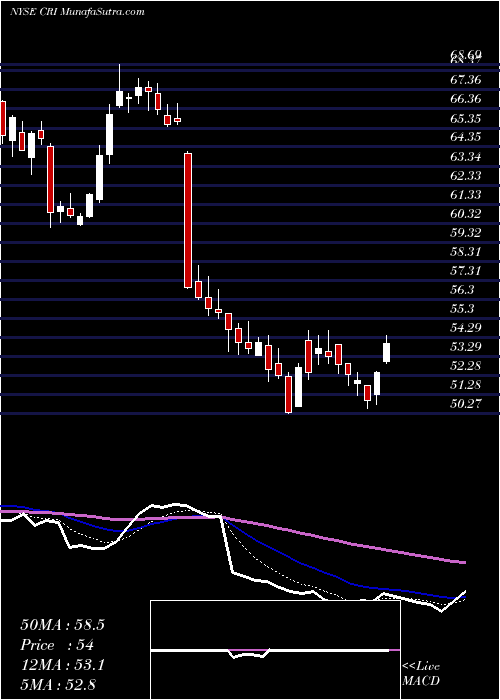
Task: Select the 56.3 price axis label
Action: pyautogui.click(x=463, y=289)
